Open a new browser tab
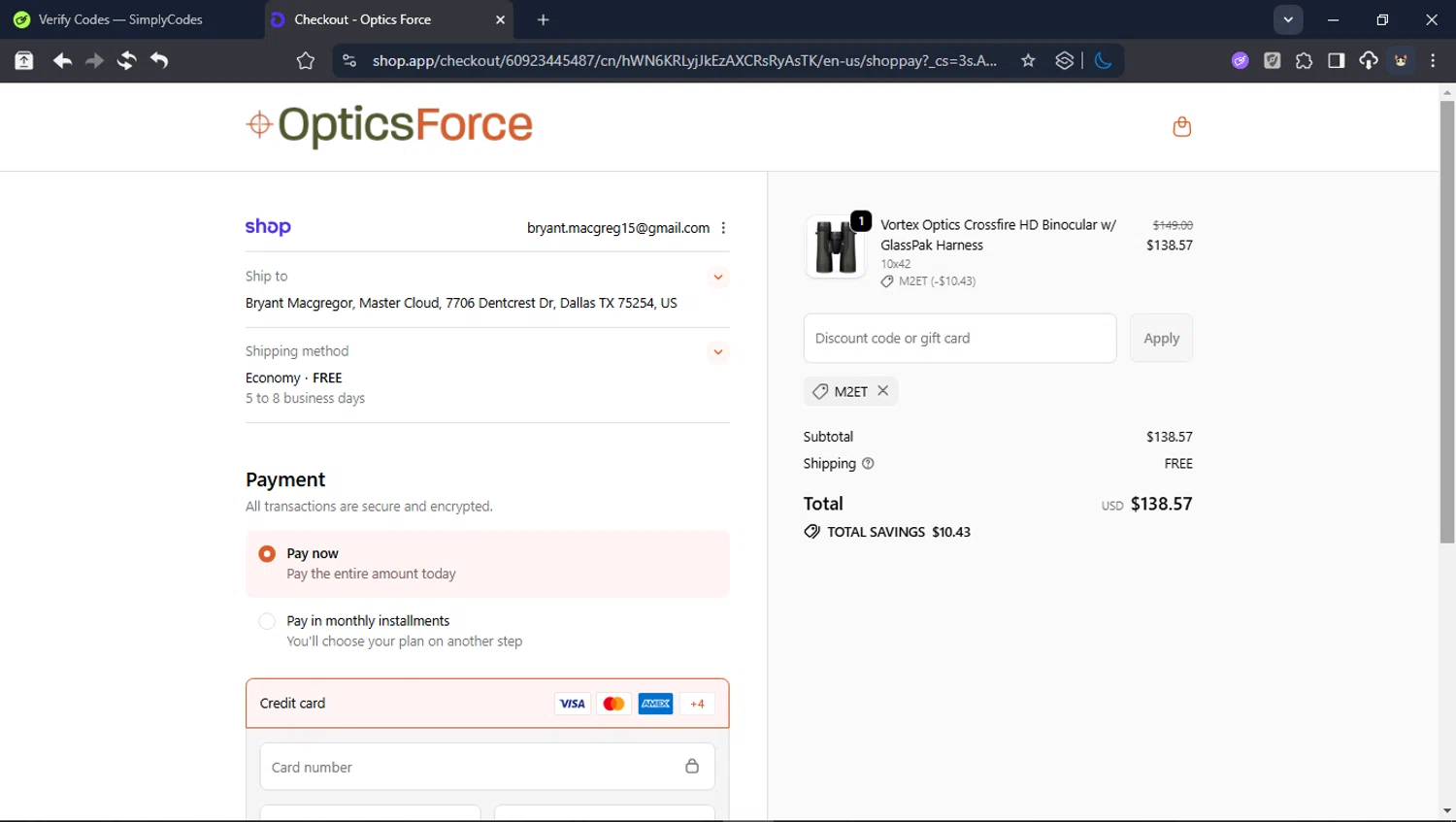The image size is (1456, 822). click(543, 19)
